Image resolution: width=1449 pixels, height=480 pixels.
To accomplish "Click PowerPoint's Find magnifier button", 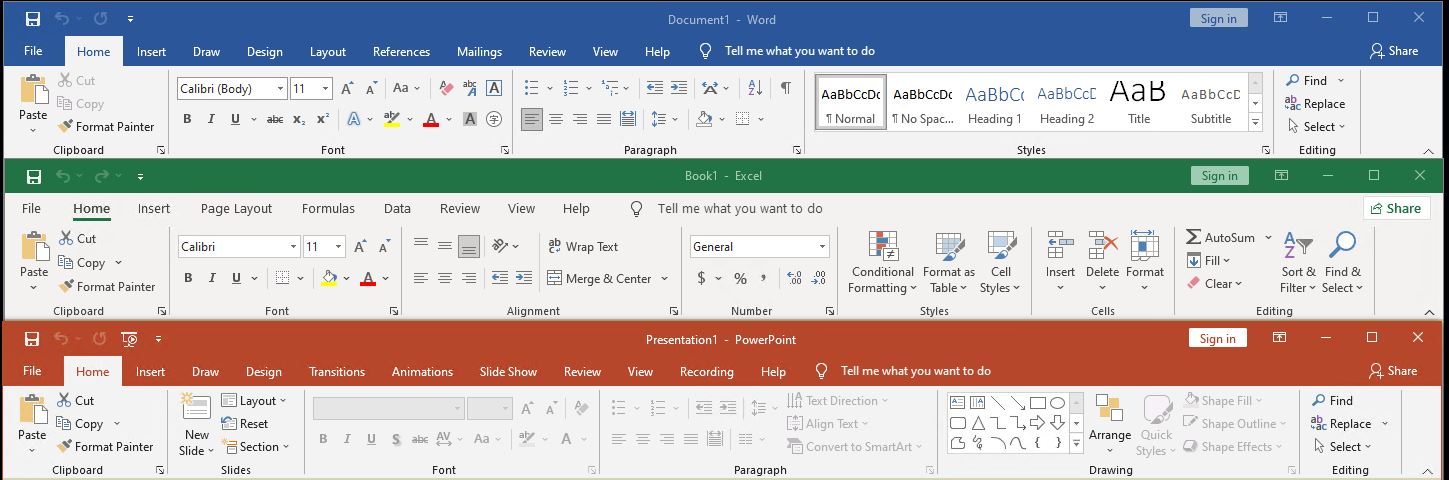I will point(1332,400).
